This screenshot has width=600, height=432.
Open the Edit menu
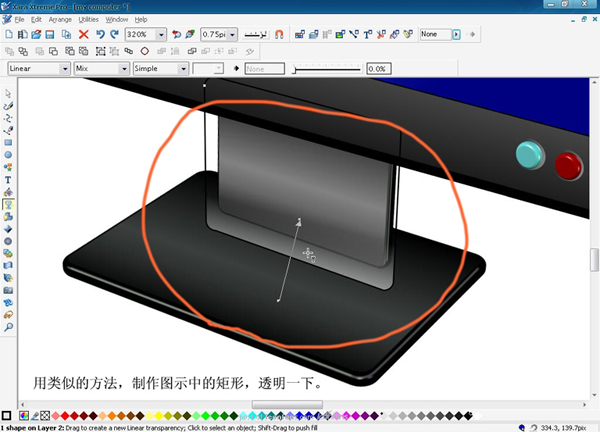coord(36,20)
